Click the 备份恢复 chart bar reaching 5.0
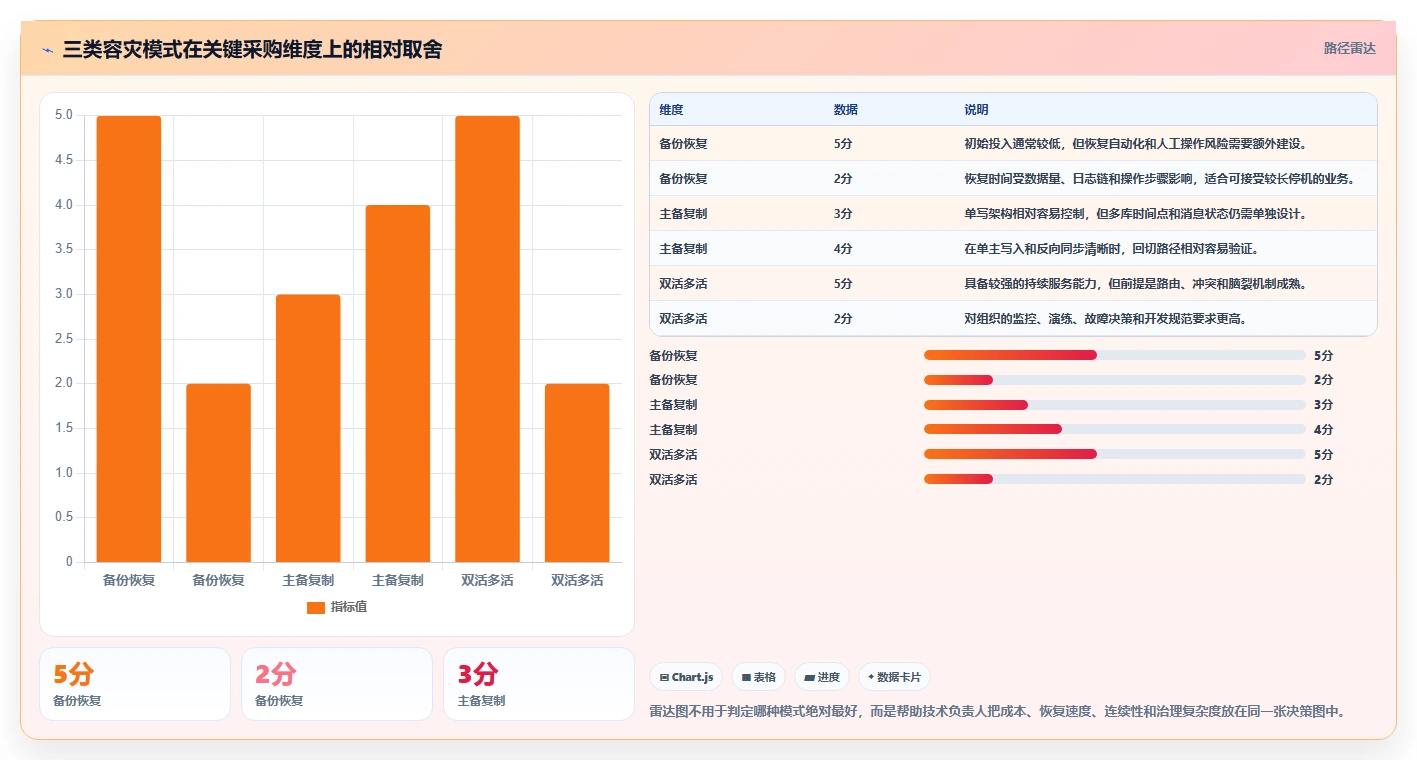Screen dimensions: 1417x760 point(129,339)
